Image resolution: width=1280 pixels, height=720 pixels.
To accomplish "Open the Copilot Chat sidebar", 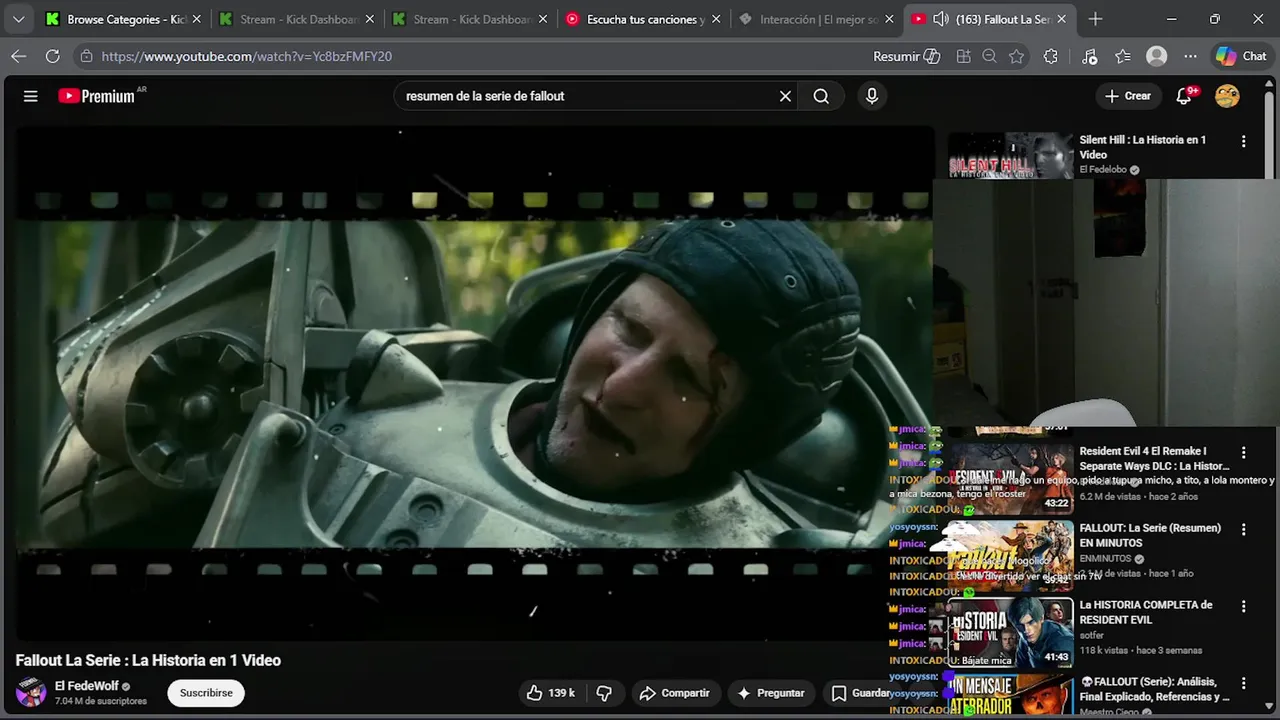I will coord(1241,56).
